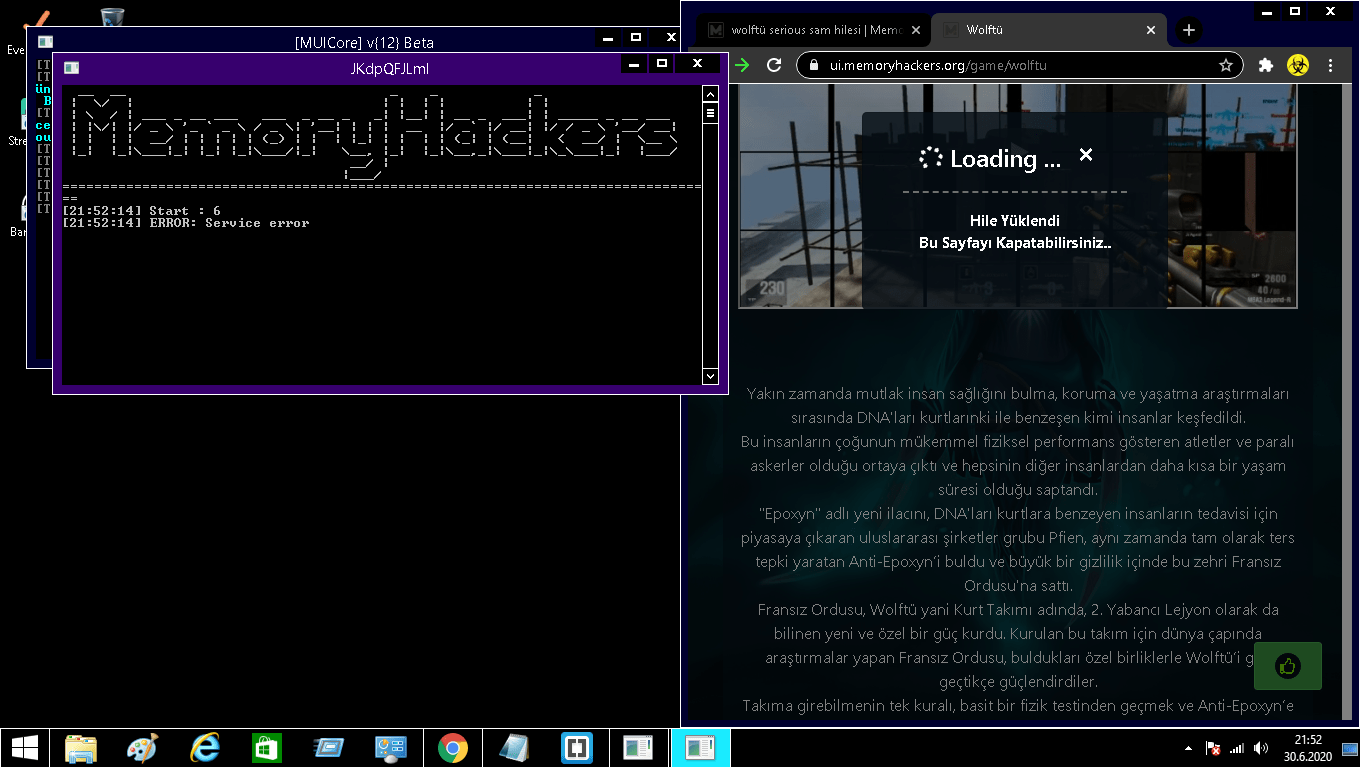Focus the ui.memoryhackers.org address bar
This screenshot has width=1360, height=768.
pos(1018,65)
